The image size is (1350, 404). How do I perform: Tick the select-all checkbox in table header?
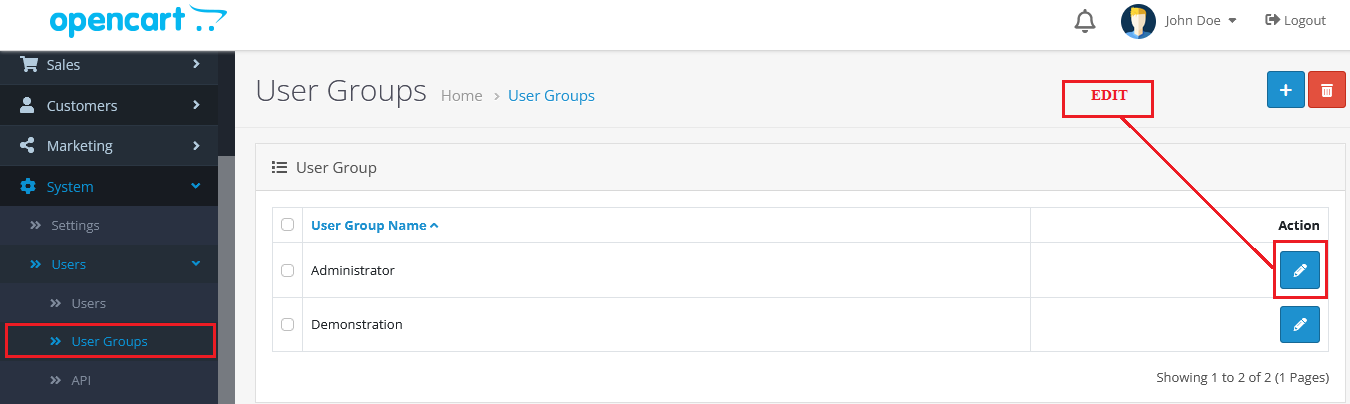[288, 225]
